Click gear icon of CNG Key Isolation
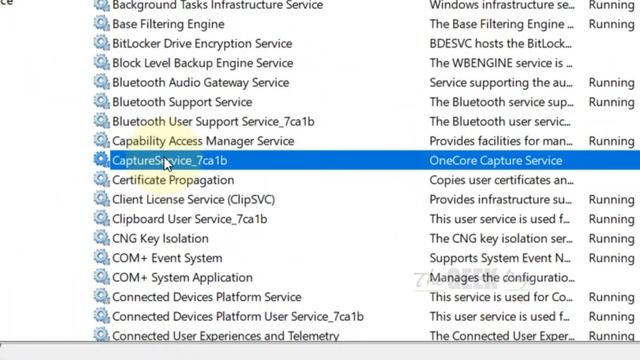This screenshot has height=360, width=640. pyautogui.click(x=102, y=238)
